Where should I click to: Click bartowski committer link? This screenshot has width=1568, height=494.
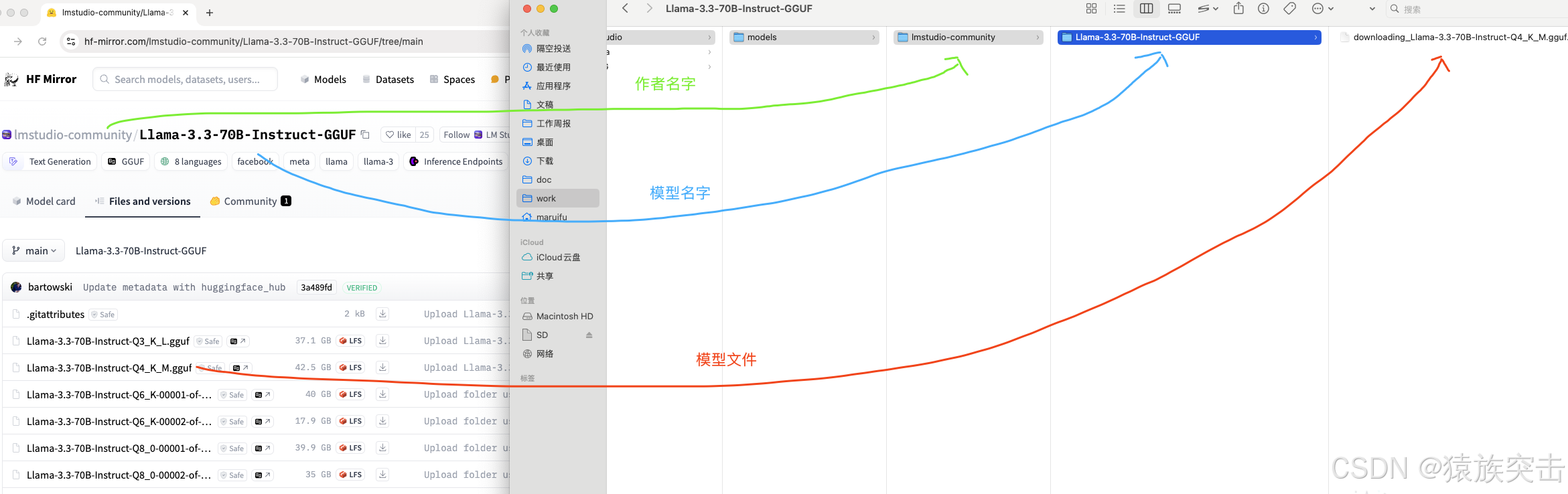50,286
